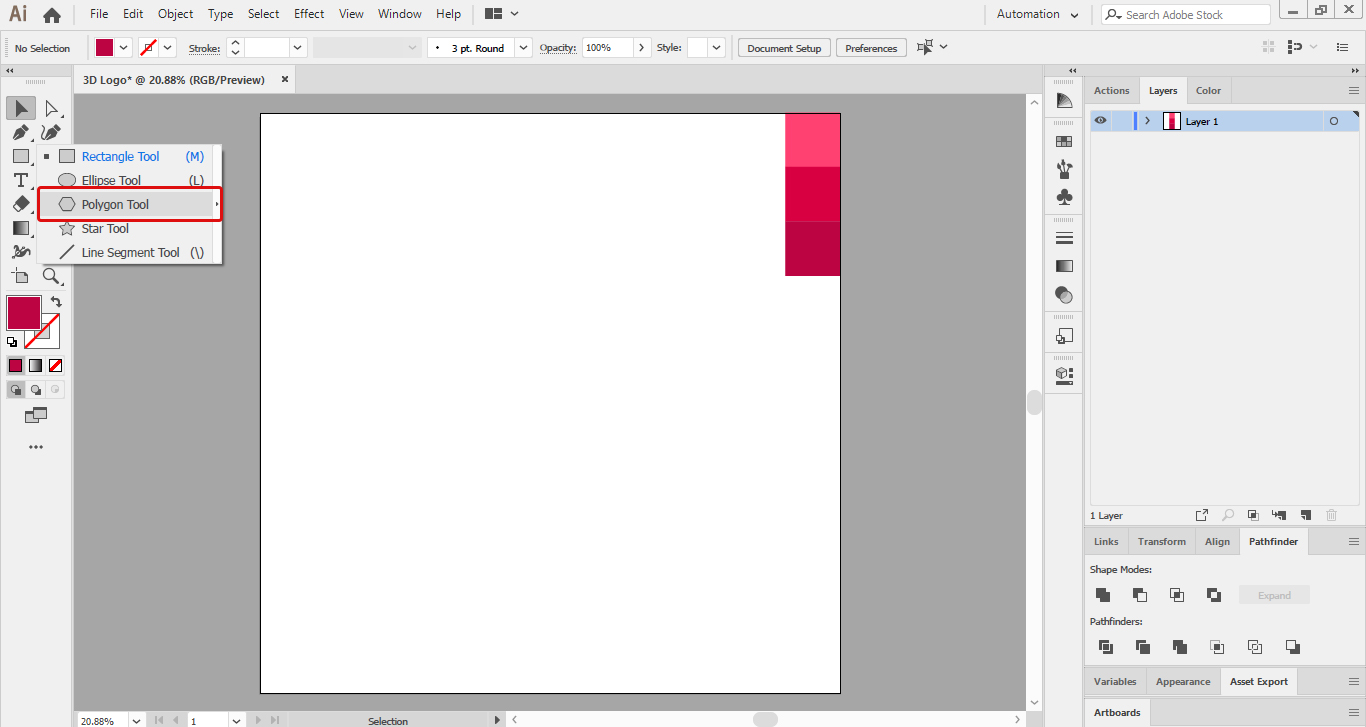Choose the Curvature tool
1366x727 pixels.
click(51, 132)
